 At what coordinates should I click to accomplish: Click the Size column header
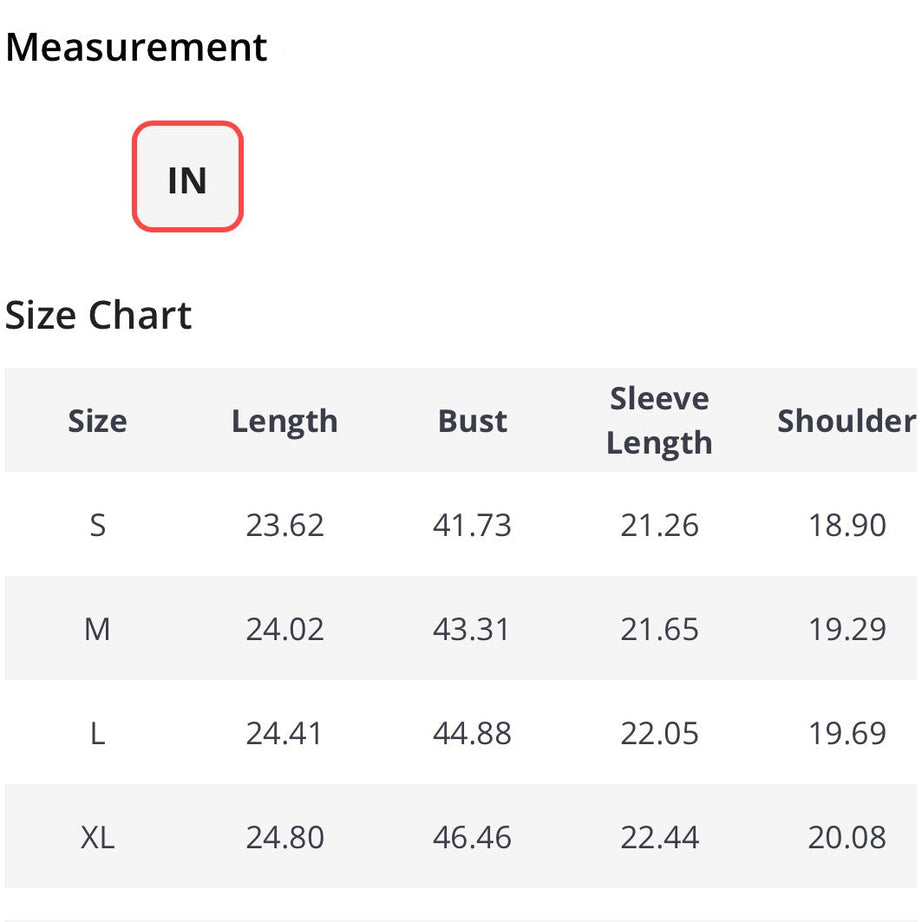[97, 421]
